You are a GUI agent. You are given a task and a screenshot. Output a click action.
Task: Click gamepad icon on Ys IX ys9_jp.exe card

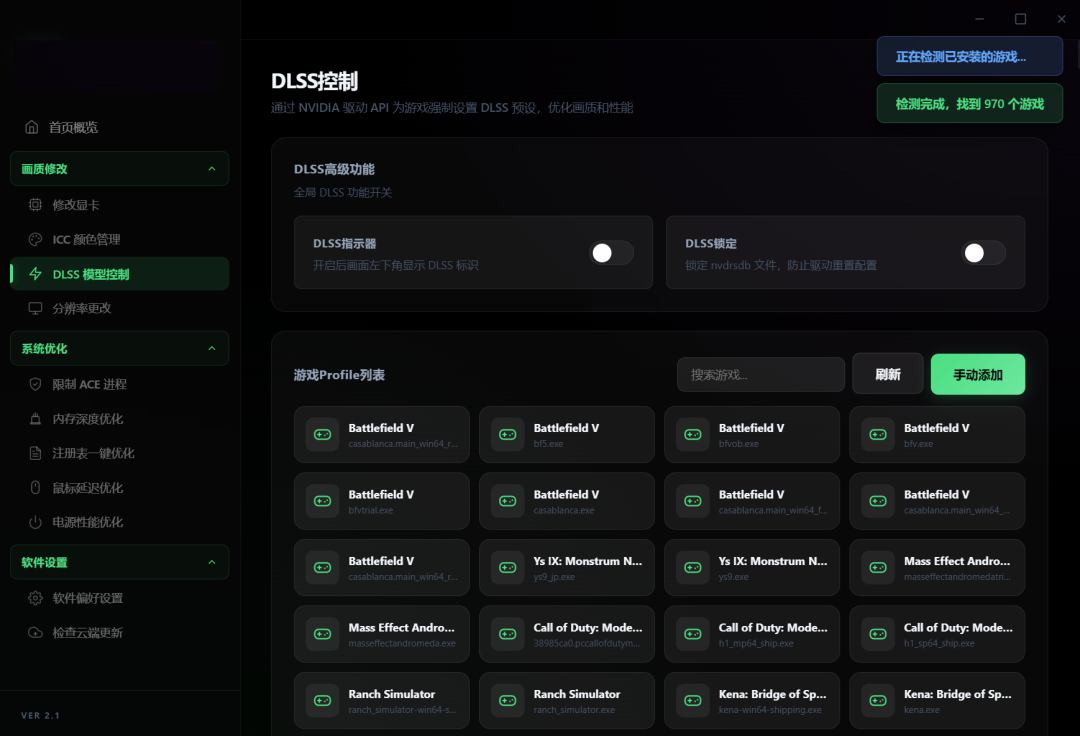click(x=508, y=567)
